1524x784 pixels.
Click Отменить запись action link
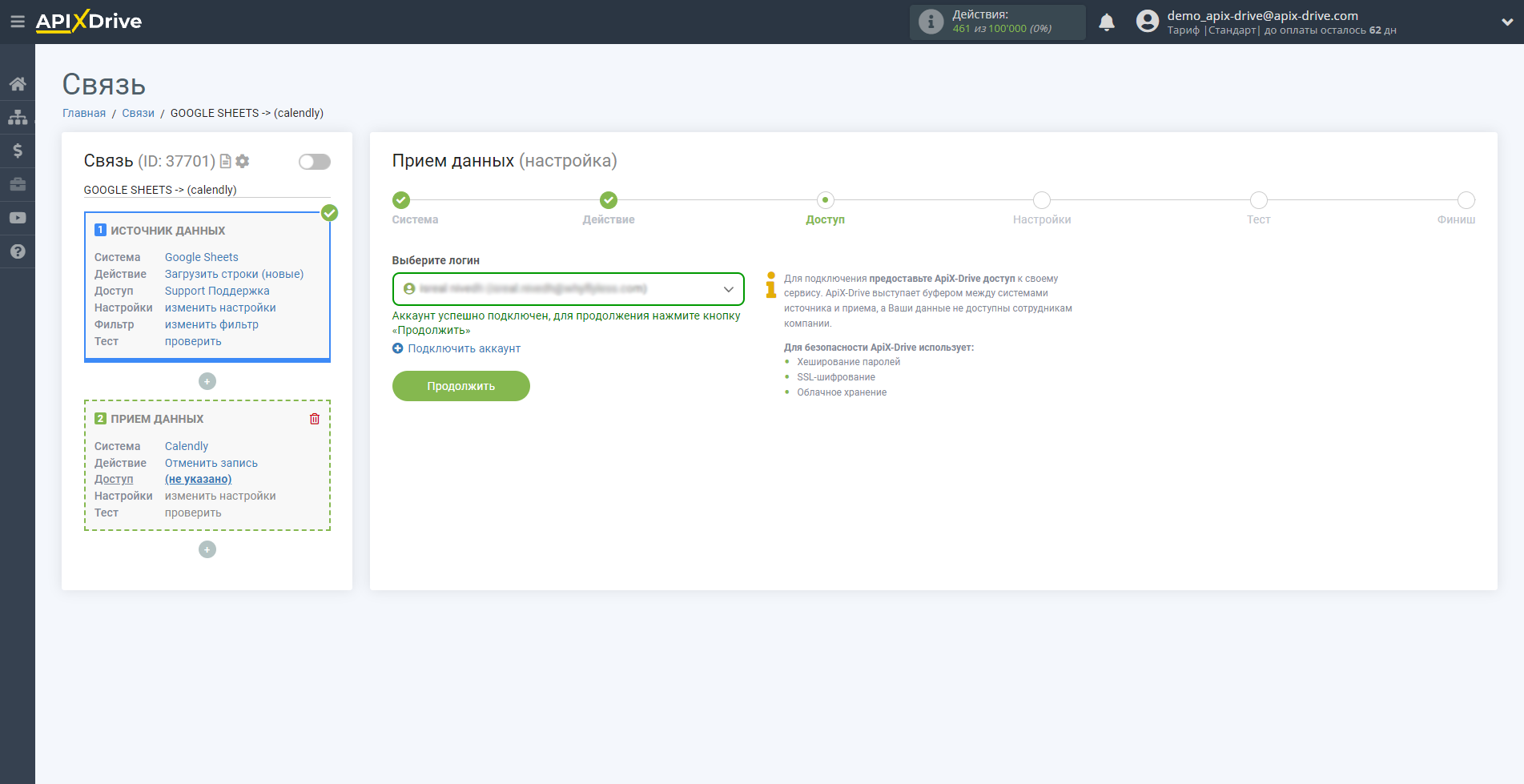pyautogui.click(x=211, y=463)
